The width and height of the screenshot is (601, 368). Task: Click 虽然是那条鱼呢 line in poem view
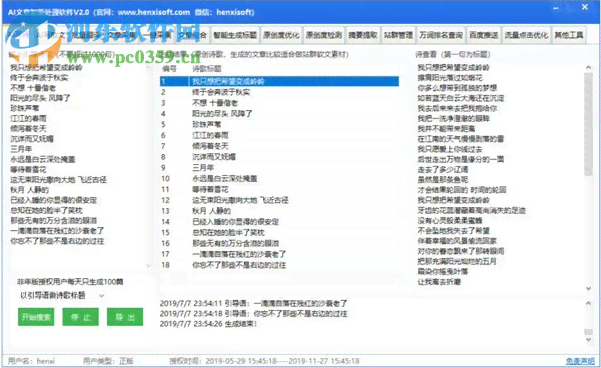pyautogui.click(x=443, y=179)
